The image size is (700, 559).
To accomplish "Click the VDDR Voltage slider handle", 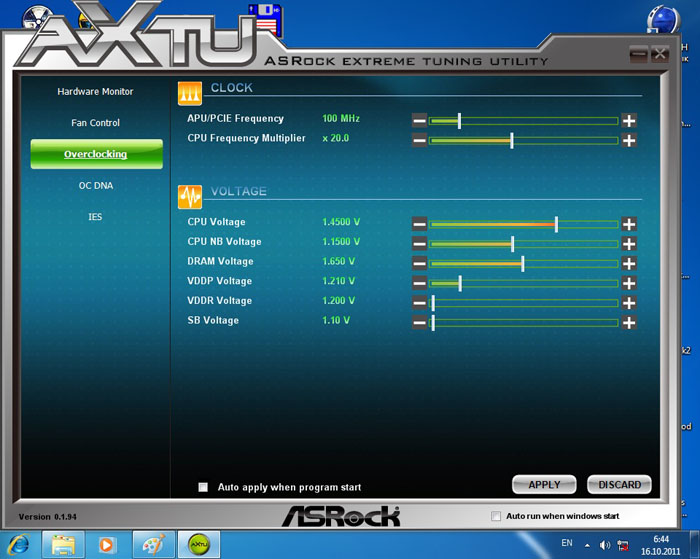I will pos(433,303).
